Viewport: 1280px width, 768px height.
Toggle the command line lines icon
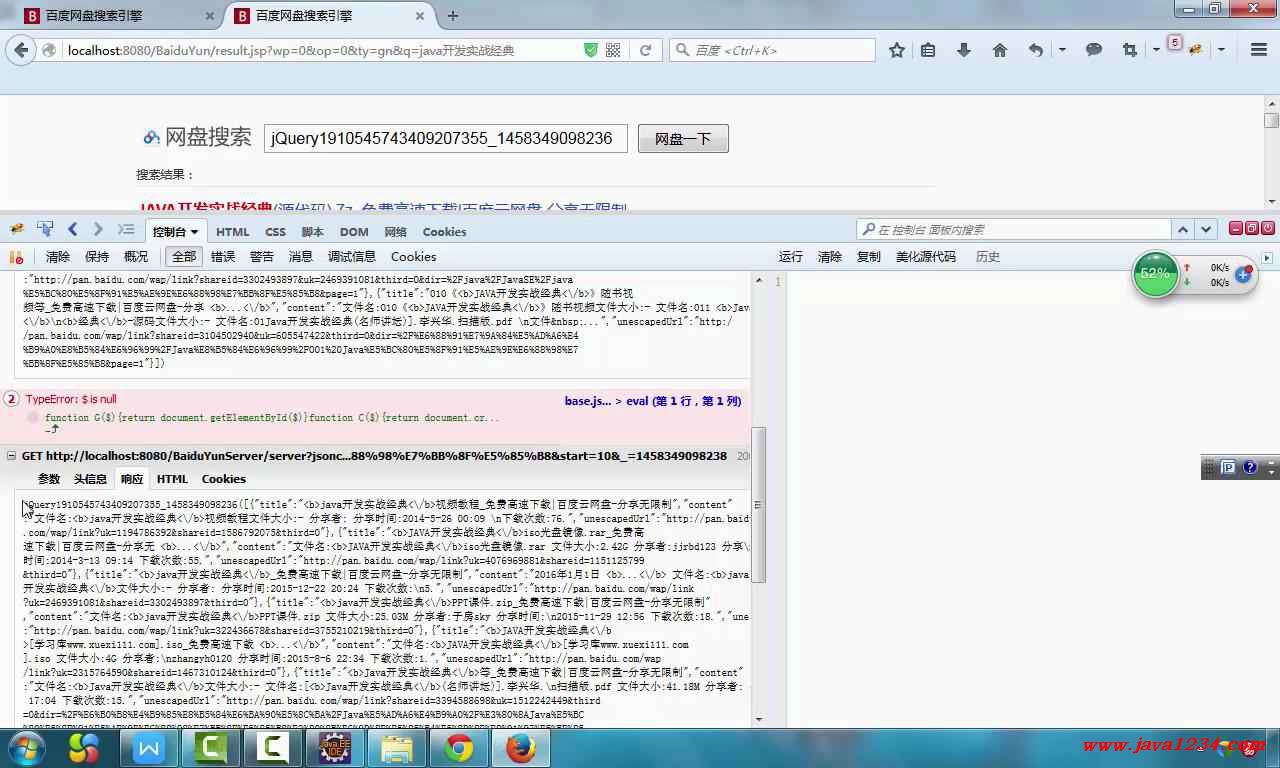tap(126, 230)
